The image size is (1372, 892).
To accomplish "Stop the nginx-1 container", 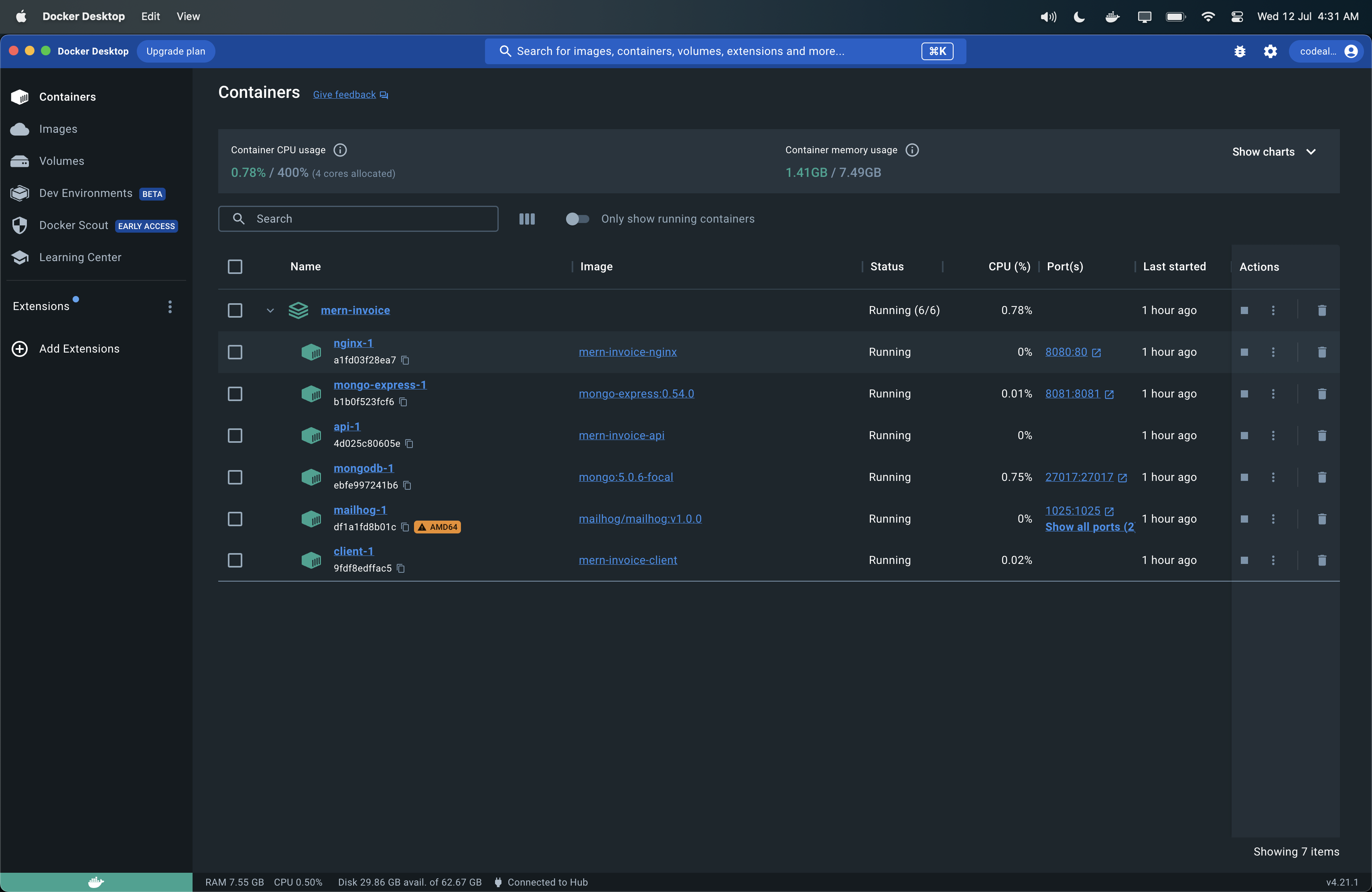I will click(1244, 352).
